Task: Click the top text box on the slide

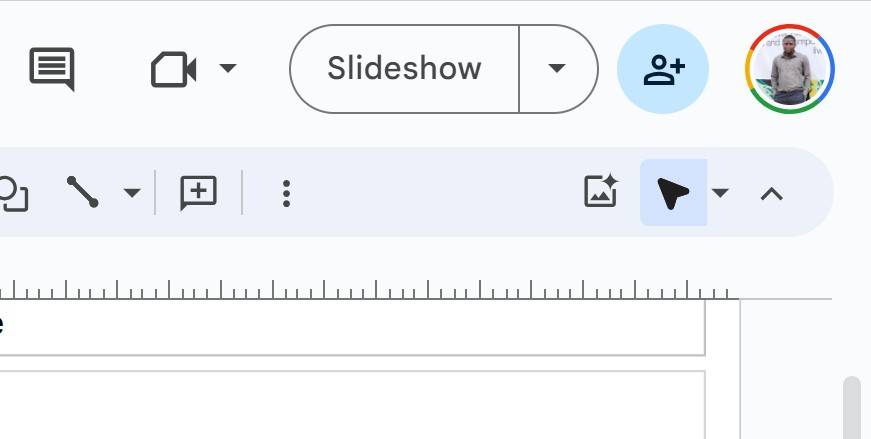Action: [350, 327]
